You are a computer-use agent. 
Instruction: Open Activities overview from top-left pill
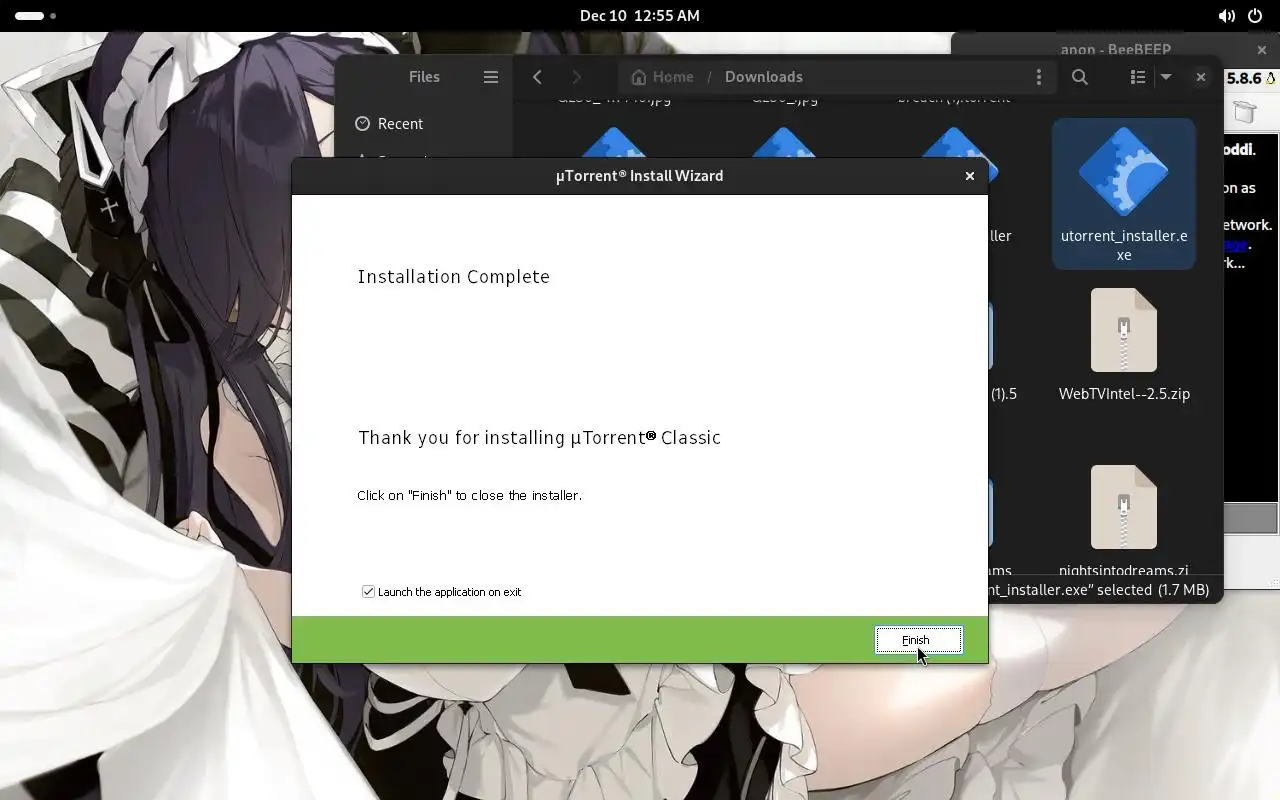coord(35,16)
